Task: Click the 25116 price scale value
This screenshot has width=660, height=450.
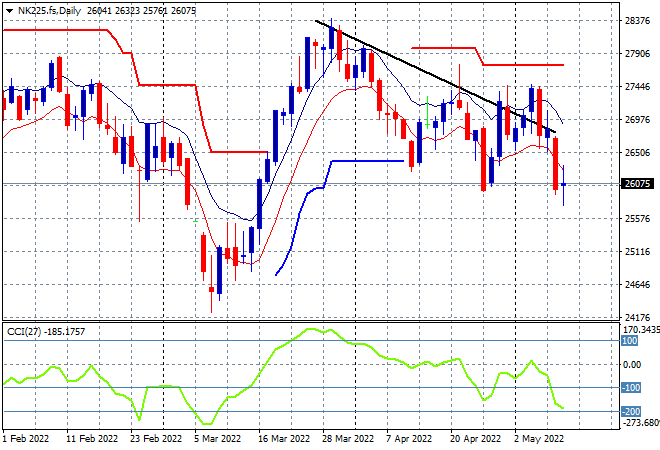Action: click(637, 252)
